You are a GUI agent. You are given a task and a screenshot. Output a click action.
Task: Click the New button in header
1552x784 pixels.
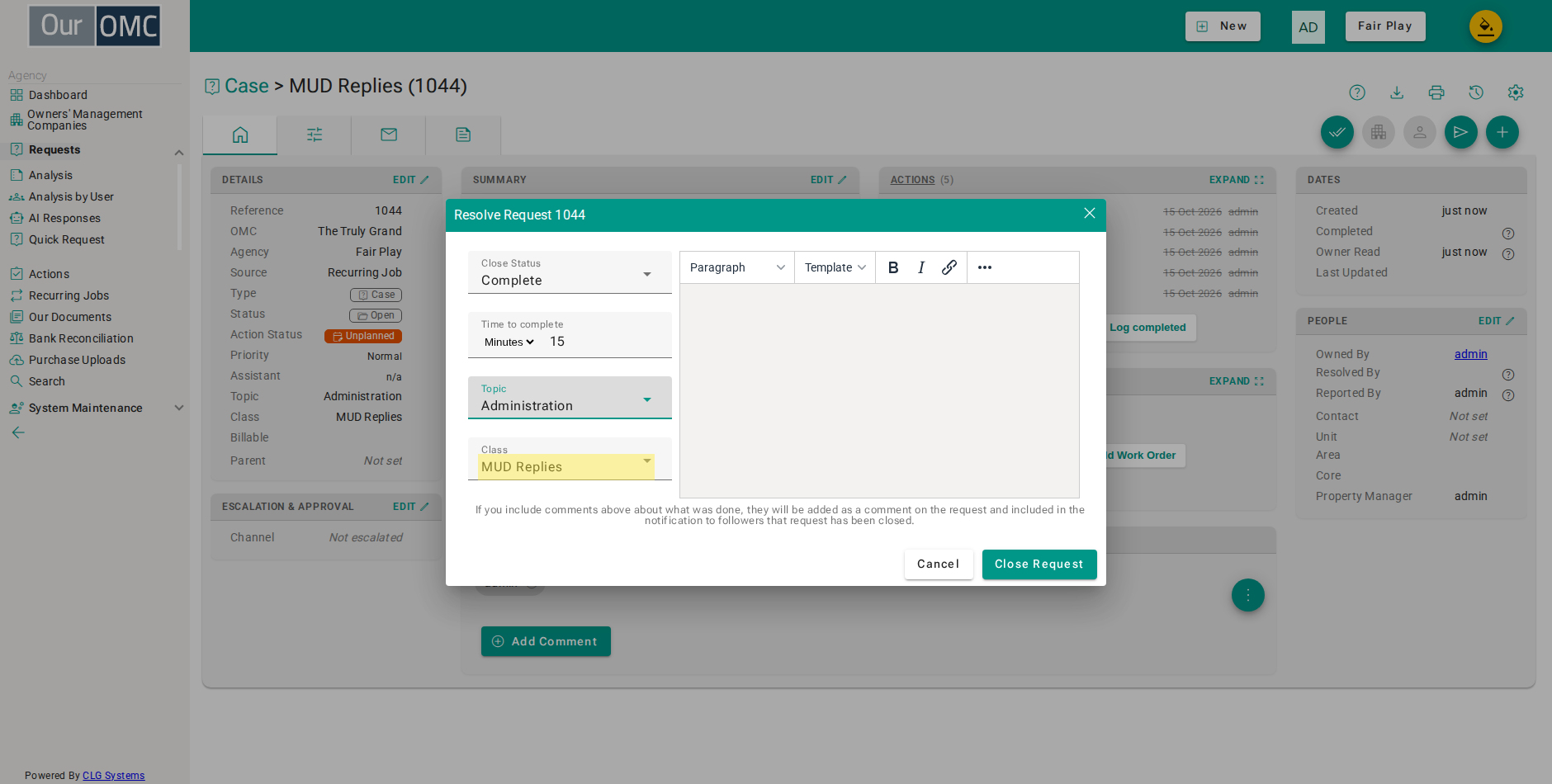pos(1223,26)
